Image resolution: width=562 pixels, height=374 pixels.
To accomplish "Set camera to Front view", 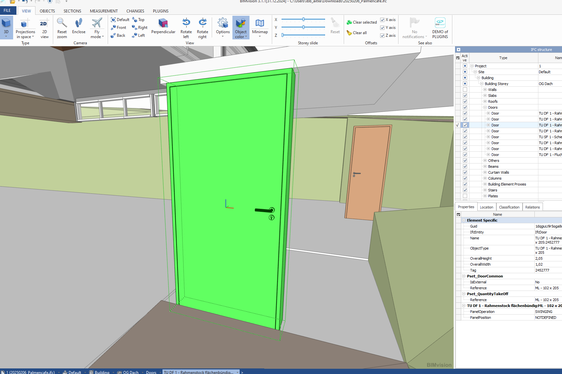I will click(119, 28).
